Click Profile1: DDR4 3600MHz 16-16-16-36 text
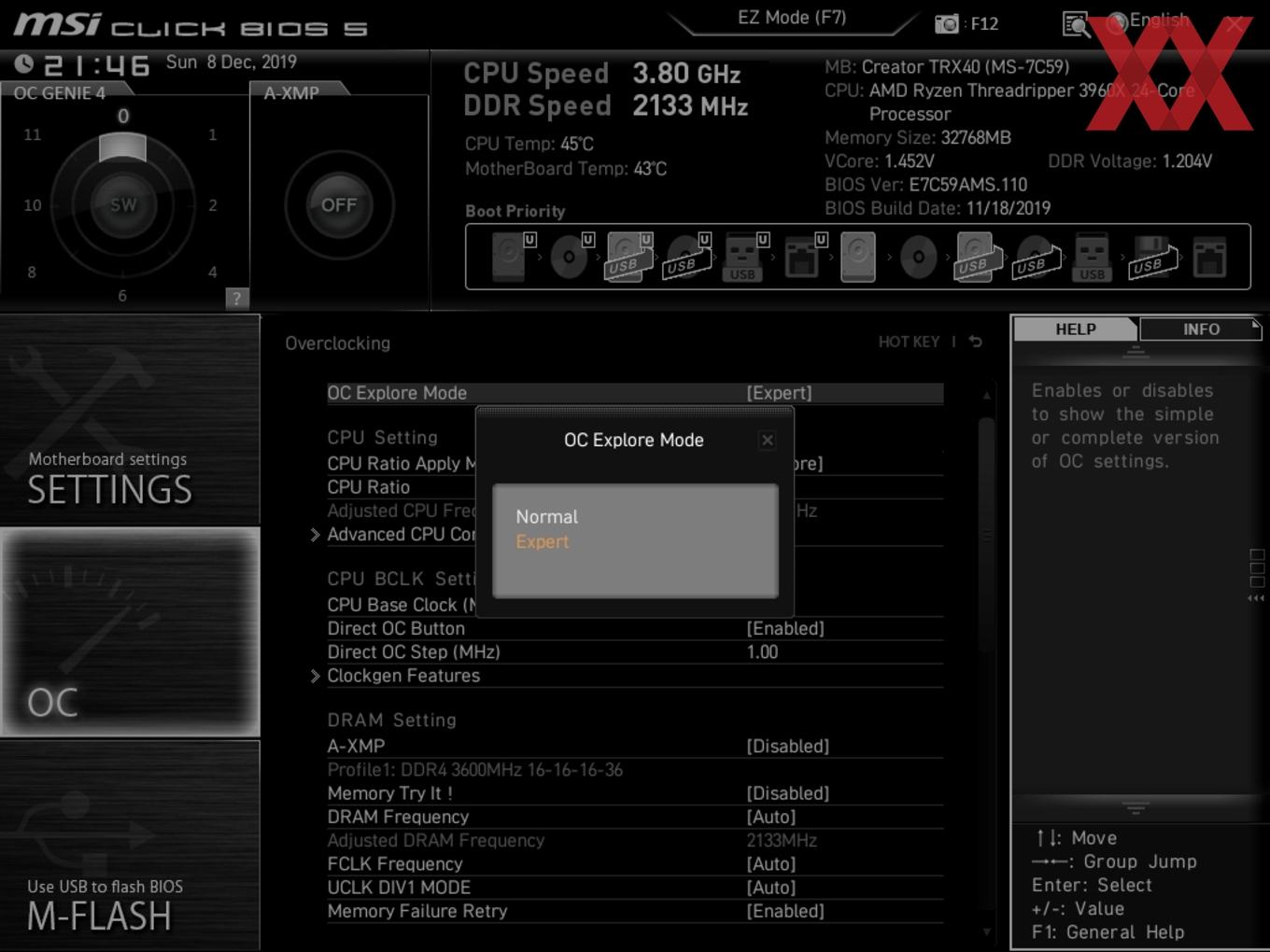Viewport: 1270px width, 952px height. (475, 770)
